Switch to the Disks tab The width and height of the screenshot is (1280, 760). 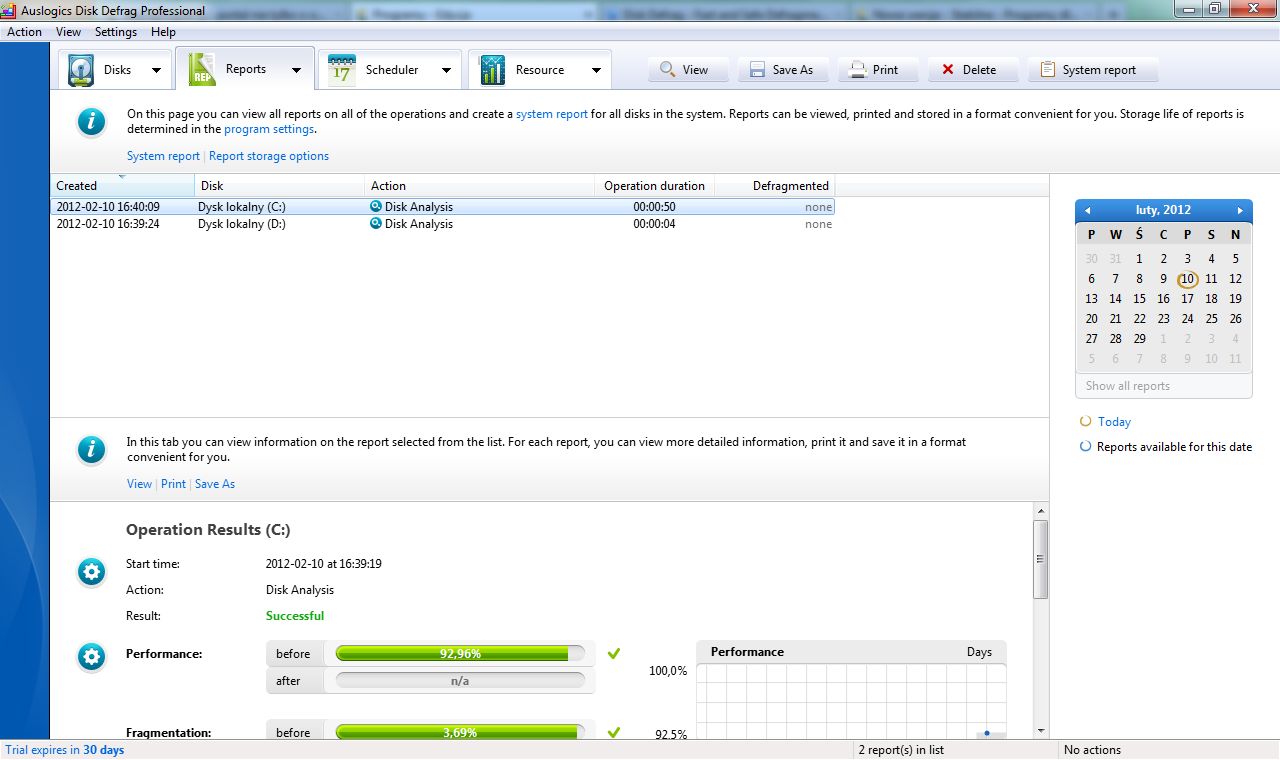pyautogui.click(x=114, y=70)
